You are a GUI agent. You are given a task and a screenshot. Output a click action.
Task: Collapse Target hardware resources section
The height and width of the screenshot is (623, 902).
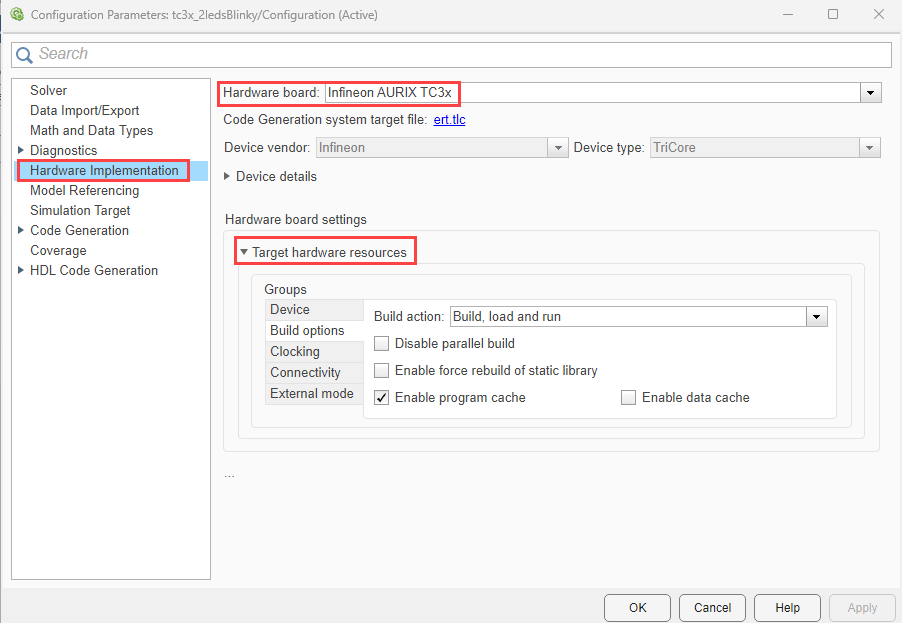pyautogui.click(x=244, y=253)
